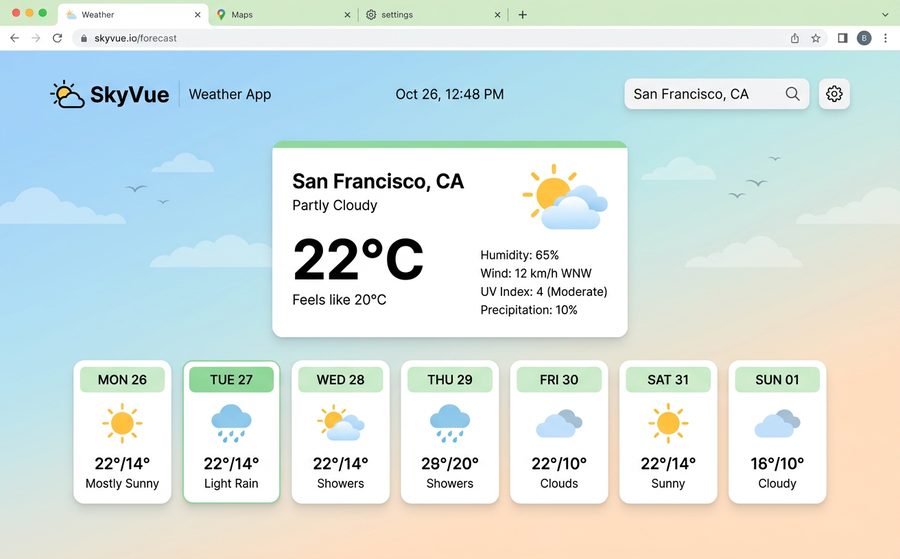Screen dimensions: 900x559
Task: Open the profile avatar B
Action: 864,38
